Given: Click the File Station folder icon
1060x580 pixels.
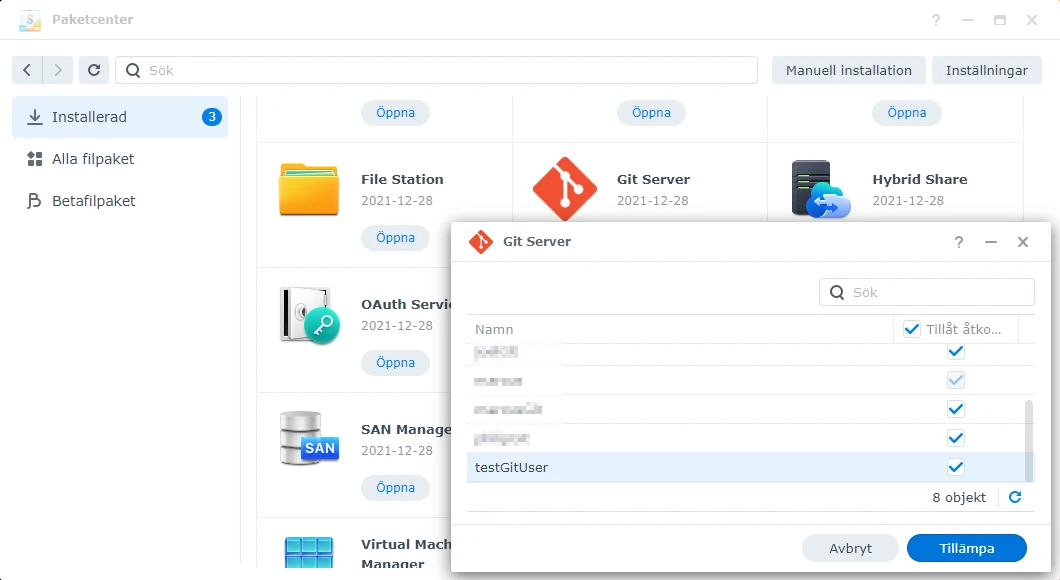Looking at the screenshot, I should [x=308, y=186].
